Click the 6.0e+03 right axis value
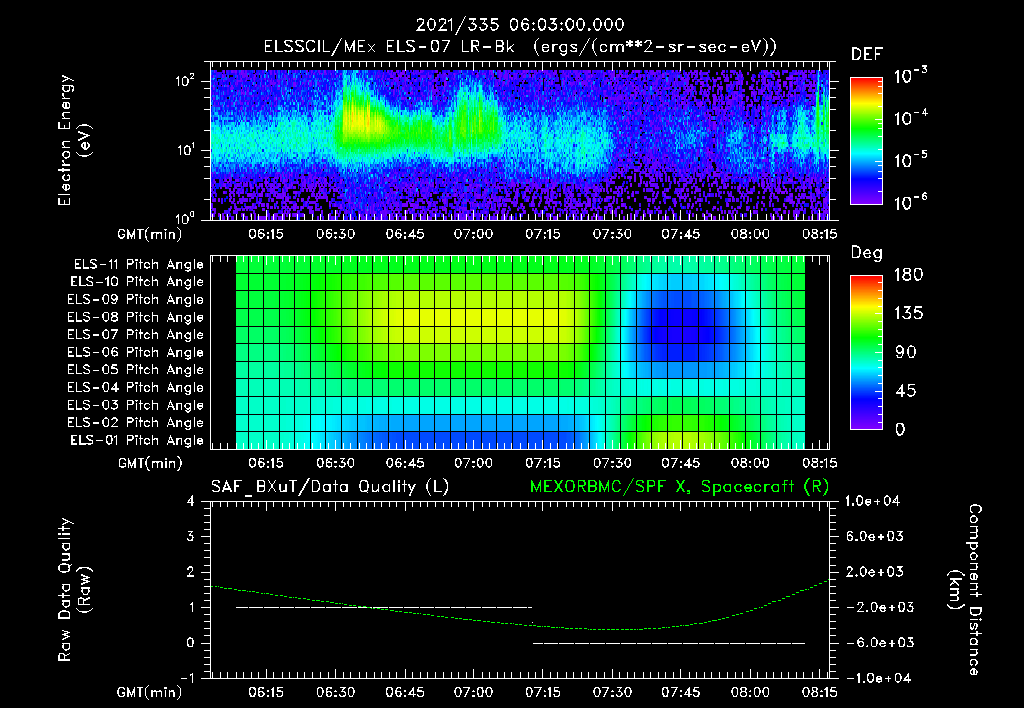1024x708 pixels. click(x=875, y=537)
